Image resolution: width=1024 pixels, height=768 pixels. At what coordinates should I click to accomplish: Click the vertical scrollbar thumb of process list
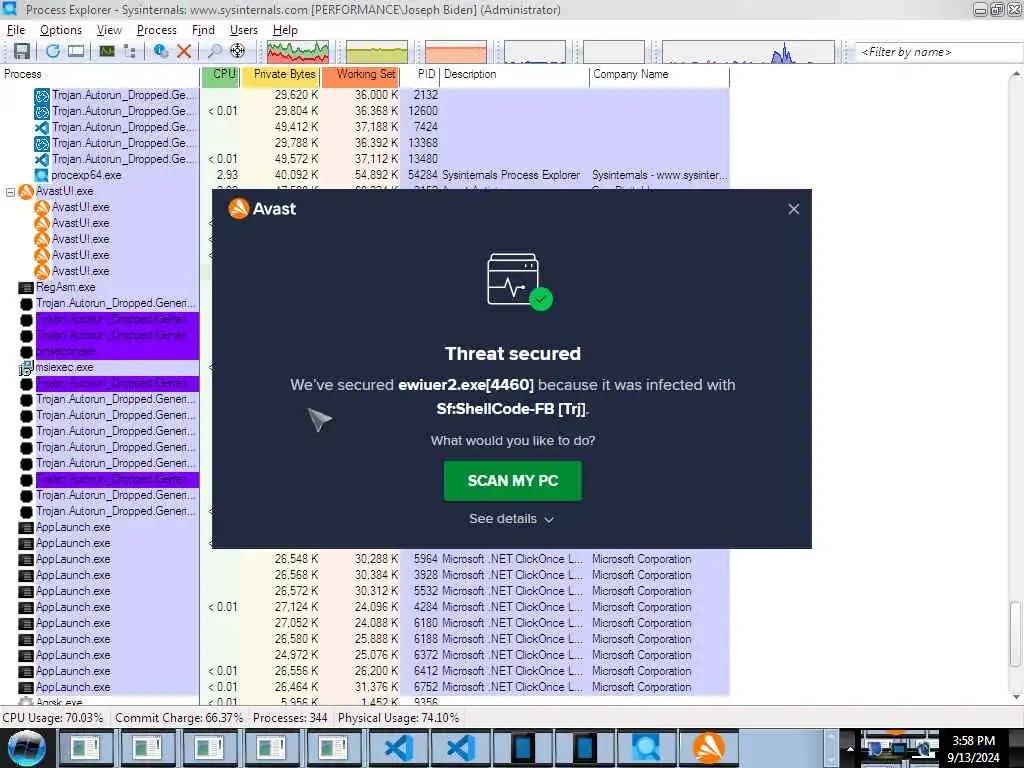[x=1016, y=633]
